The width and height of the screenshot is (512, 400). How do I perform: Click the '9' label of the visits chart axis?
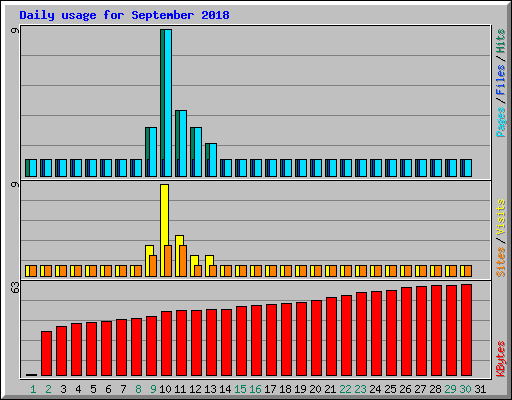coord(15,184)
